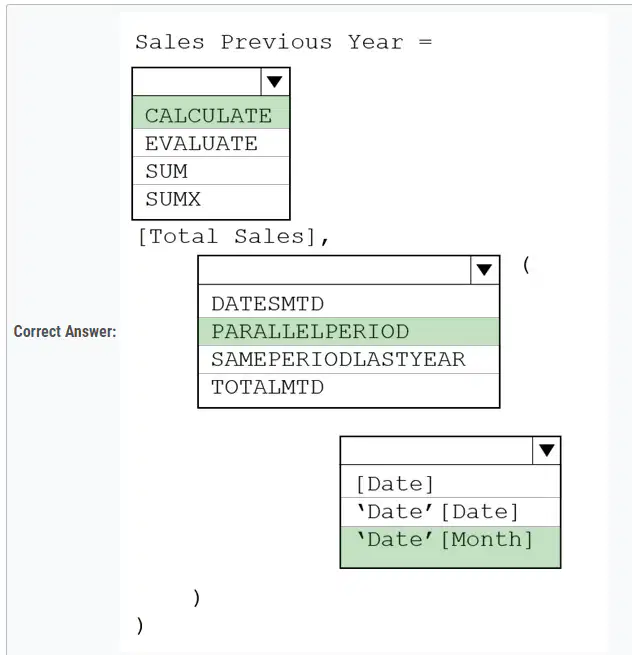Click the empty third dropdown field
Image resolution: width=632 pixels, height=655 pixels.
pyautogui.click(x=437, y=450)
